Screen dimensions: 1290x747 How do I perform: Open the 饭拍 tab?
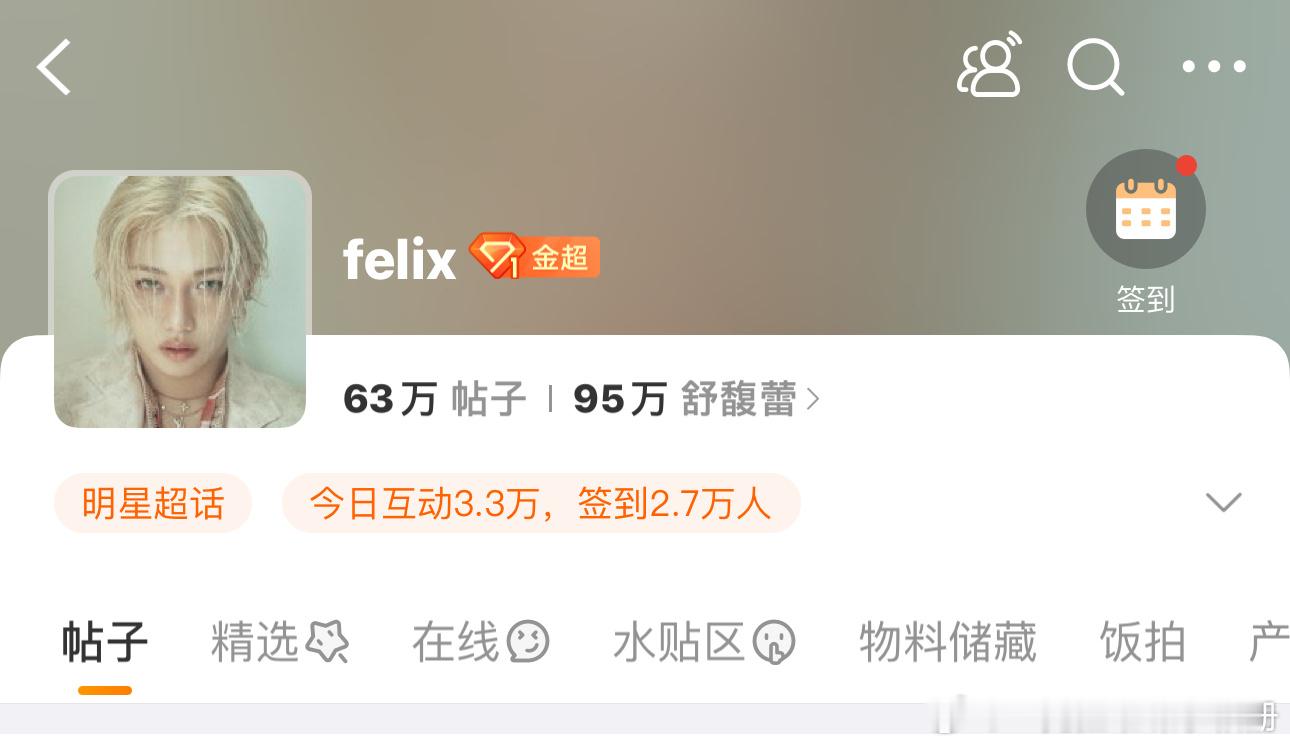pyautogui.click(x=1143, y=642)
